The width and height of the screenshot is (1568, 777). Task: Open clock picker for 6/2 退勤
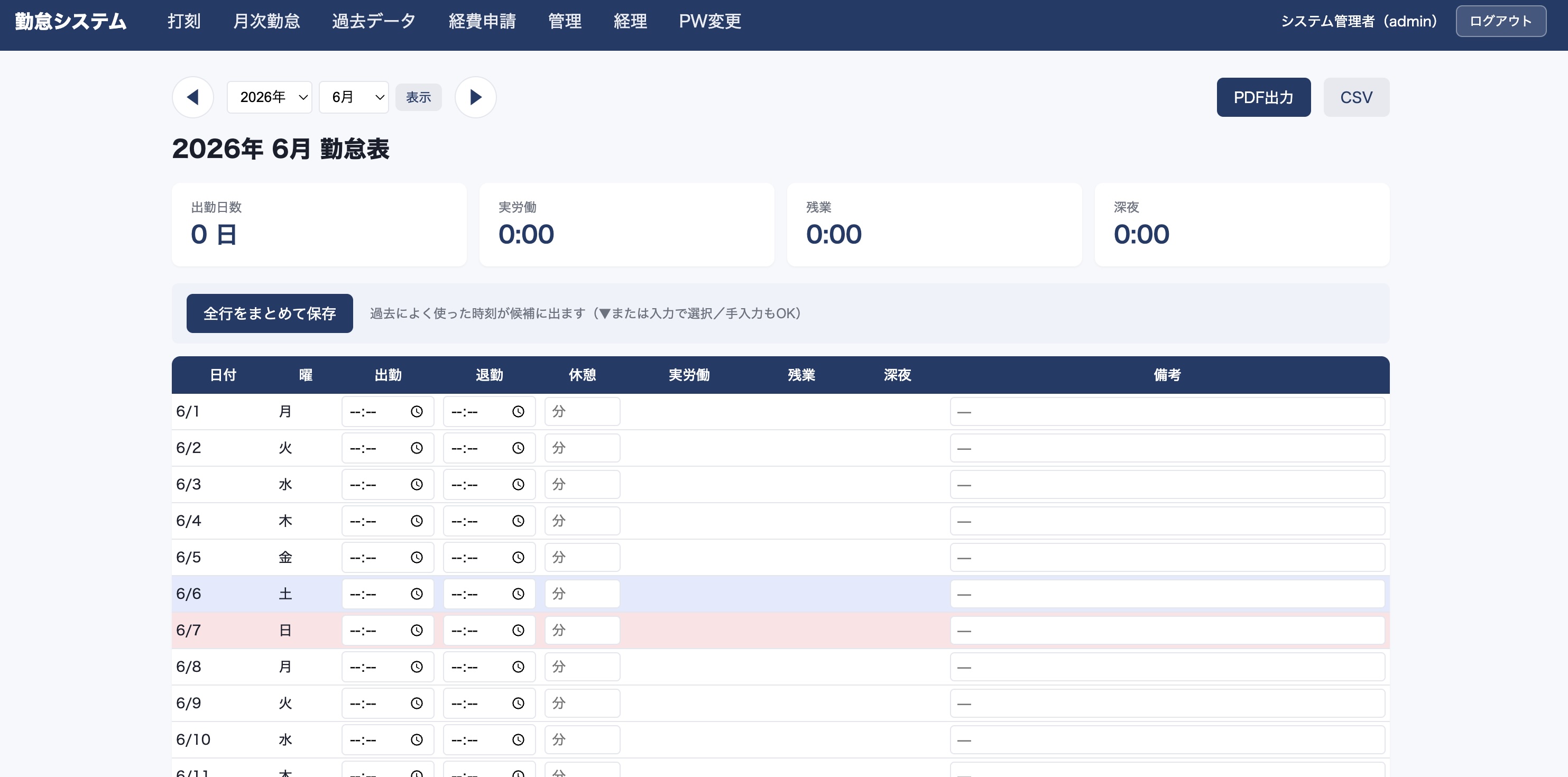coord(518,448)
